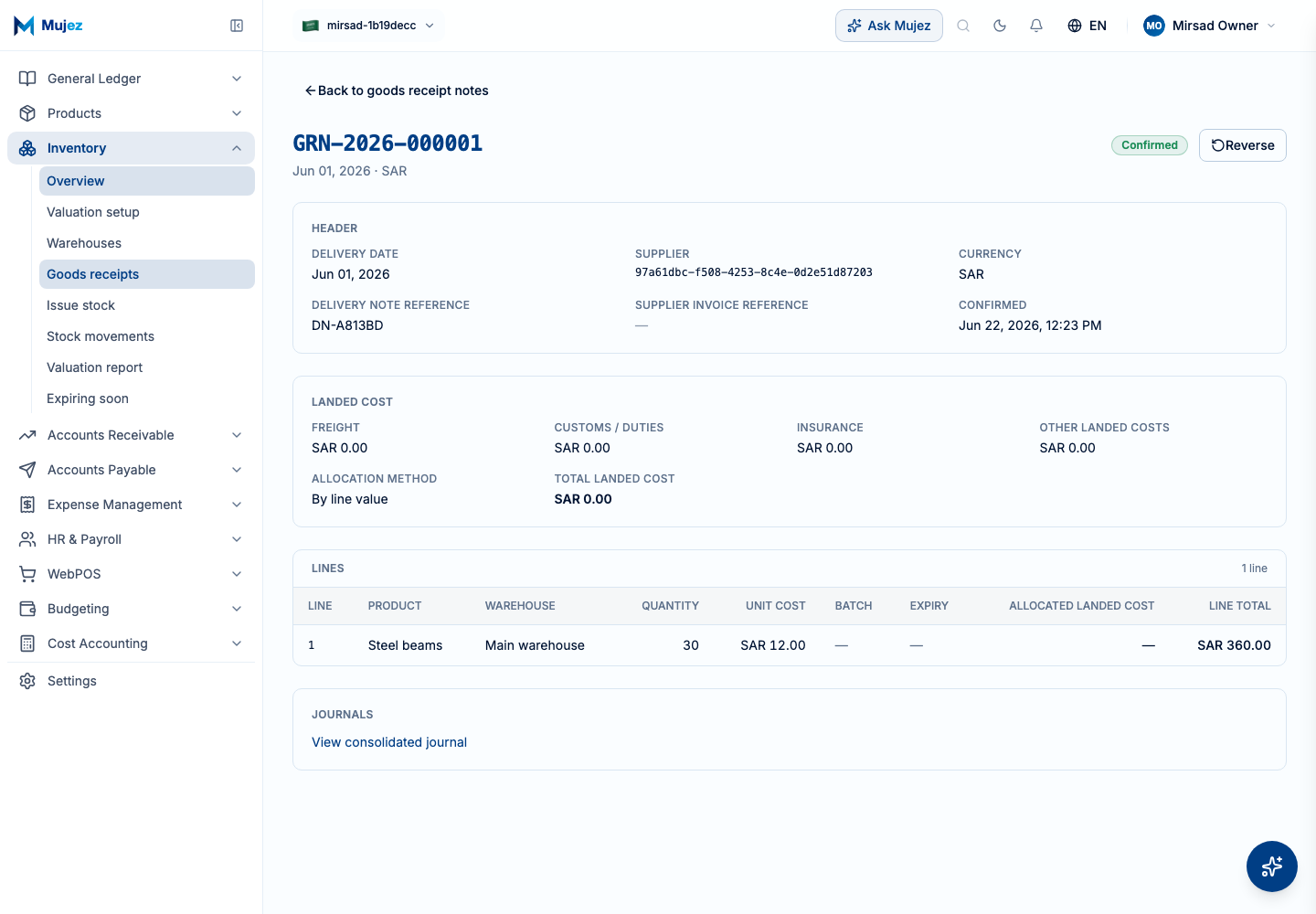Click the Reverse button
The width and height of the screenshot is (1316, 914).
(x=1242, y=145)
